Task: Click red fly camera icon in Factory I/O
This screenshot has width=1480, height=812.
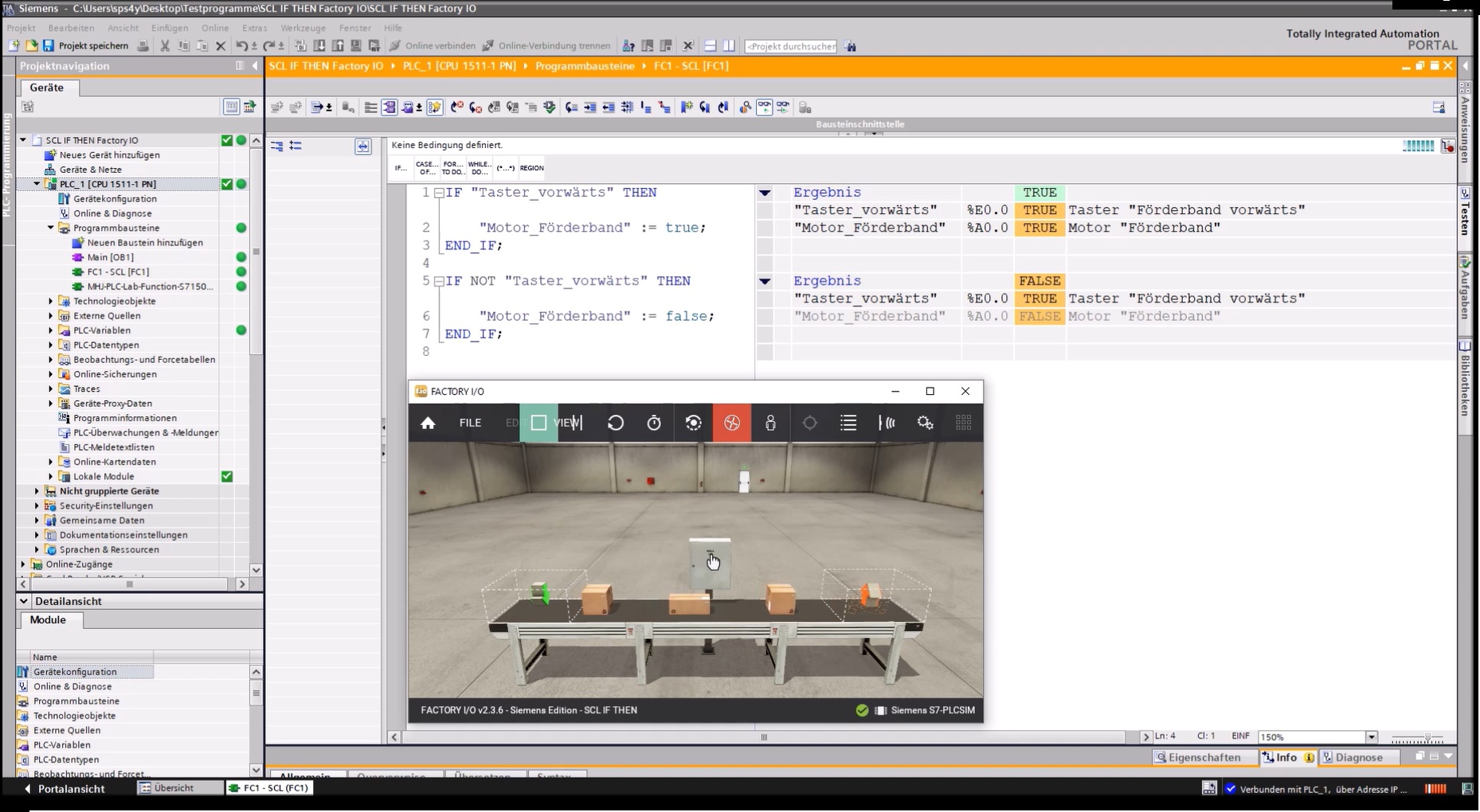Action: 732,423
